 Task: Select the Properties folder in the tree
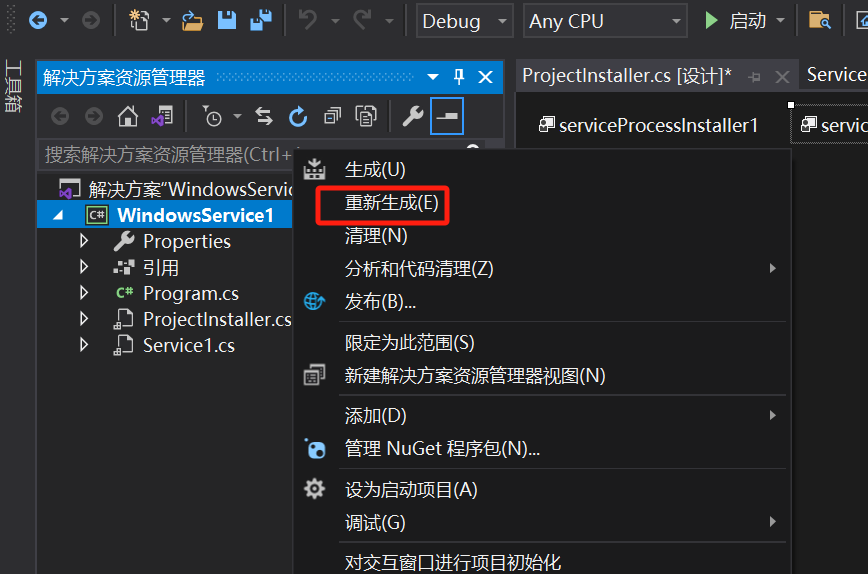[187, 241]
